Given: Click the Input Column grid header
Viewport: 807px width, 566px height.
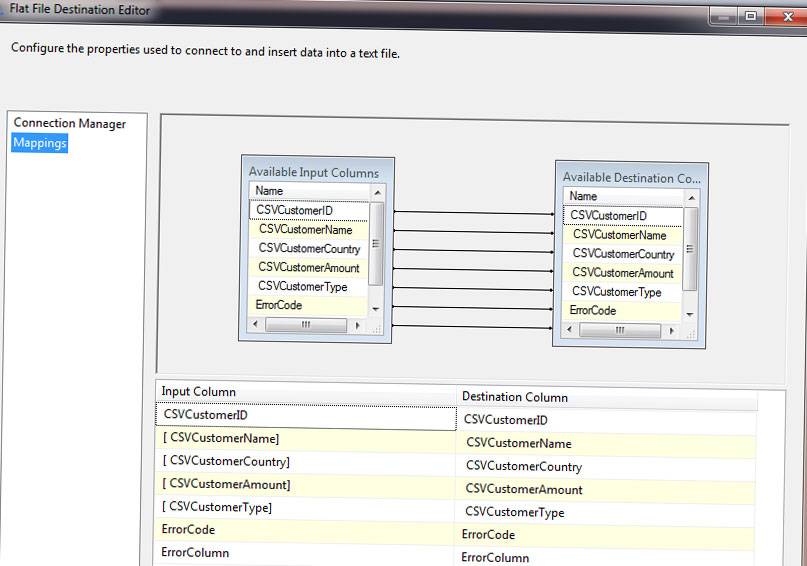Looking at the screenshot, I should [306, 392].
